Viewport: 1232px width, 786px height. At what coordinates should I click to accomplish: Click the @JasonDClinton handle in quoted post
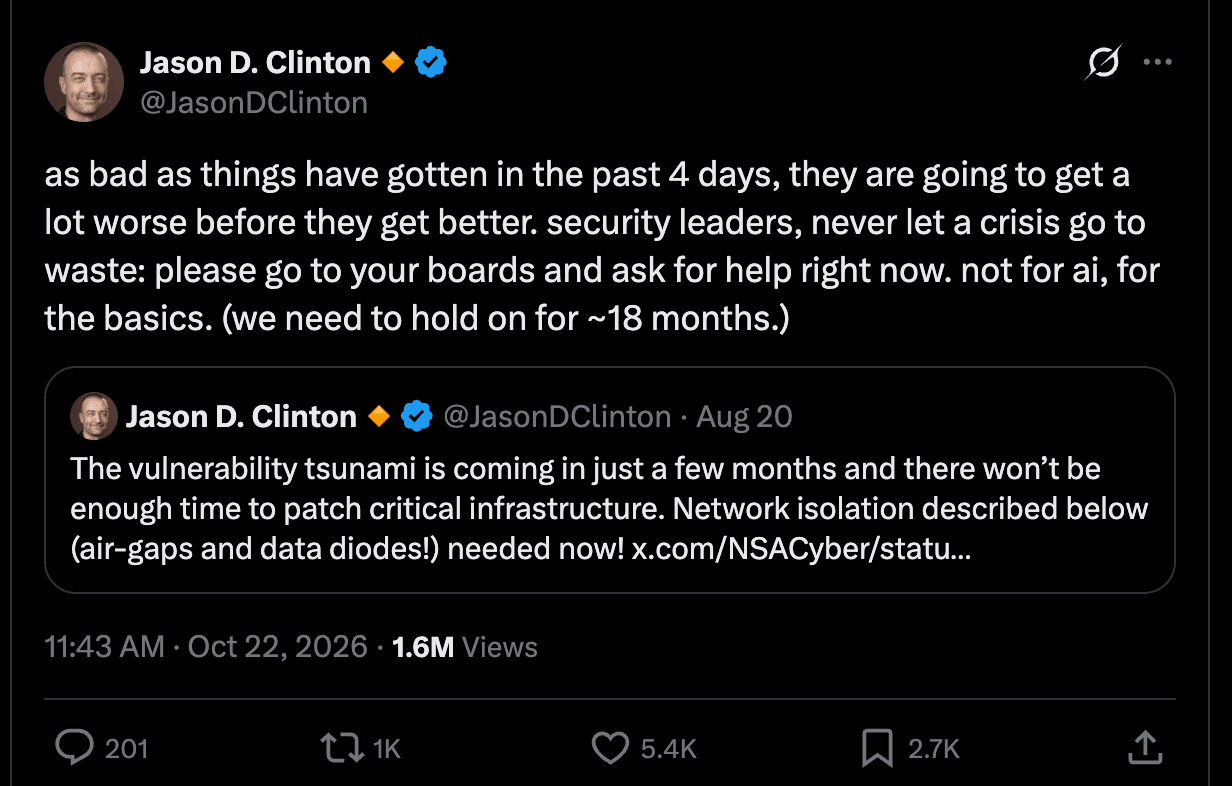556,416
